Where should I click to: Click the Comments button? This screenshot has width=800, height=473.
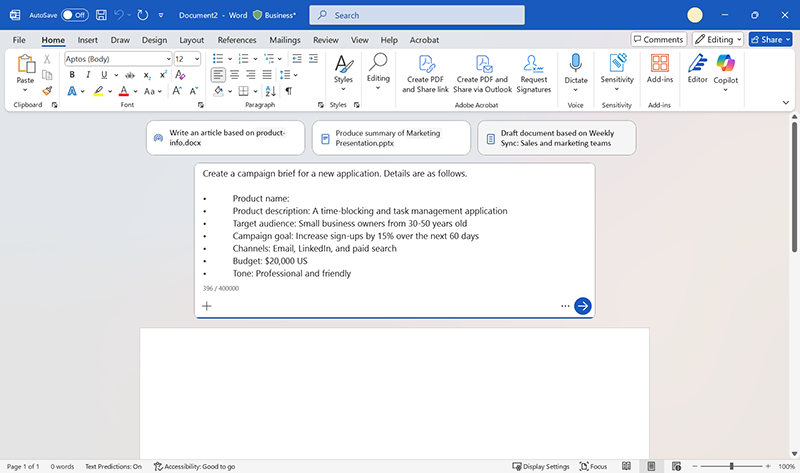coord(659,39)
